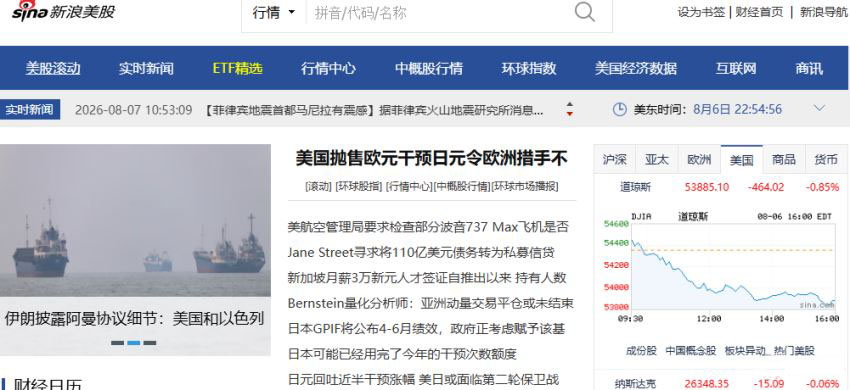Open 中概股行情 in navigation bar
Viewport: 850px width, 390px height.
click(429, 68)
